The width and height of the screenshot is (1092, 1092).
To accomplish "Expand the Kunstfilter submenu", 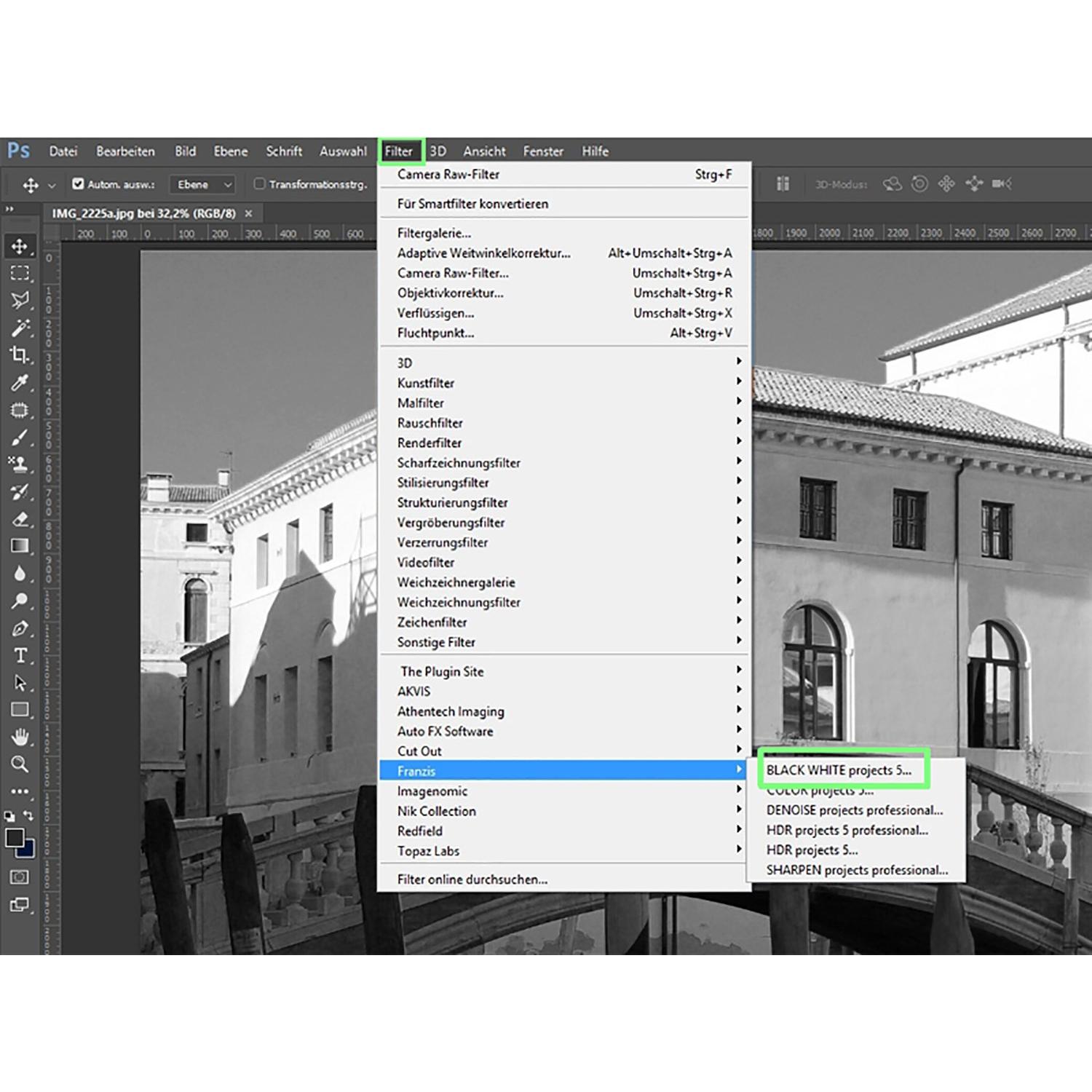I will pos(564,383).
